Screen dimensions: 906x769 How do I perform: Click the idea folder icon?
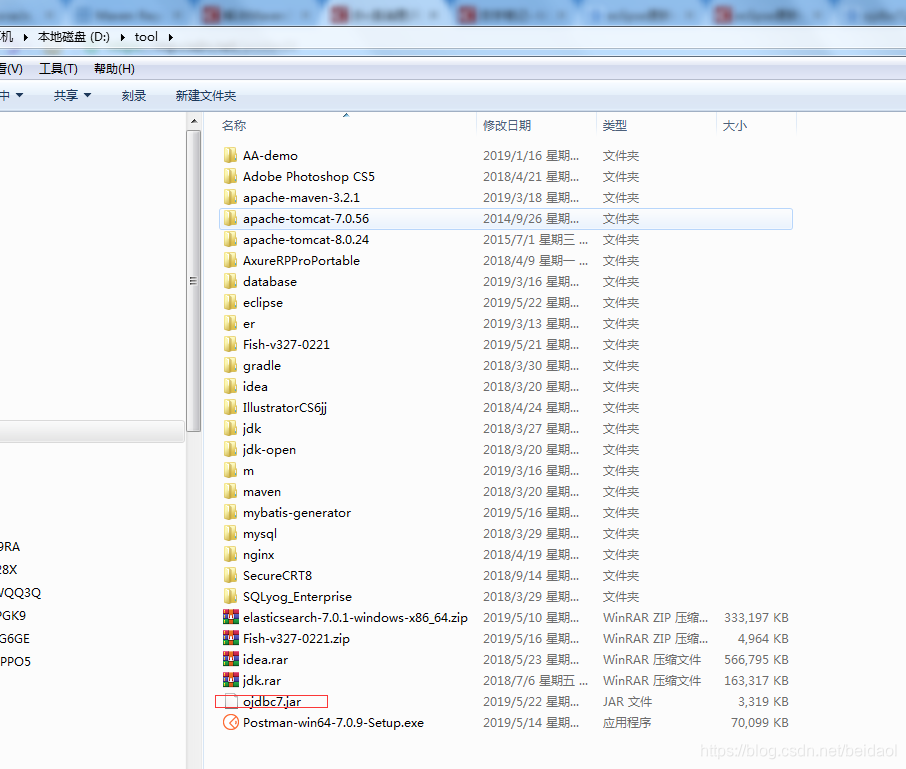[230, 387]
